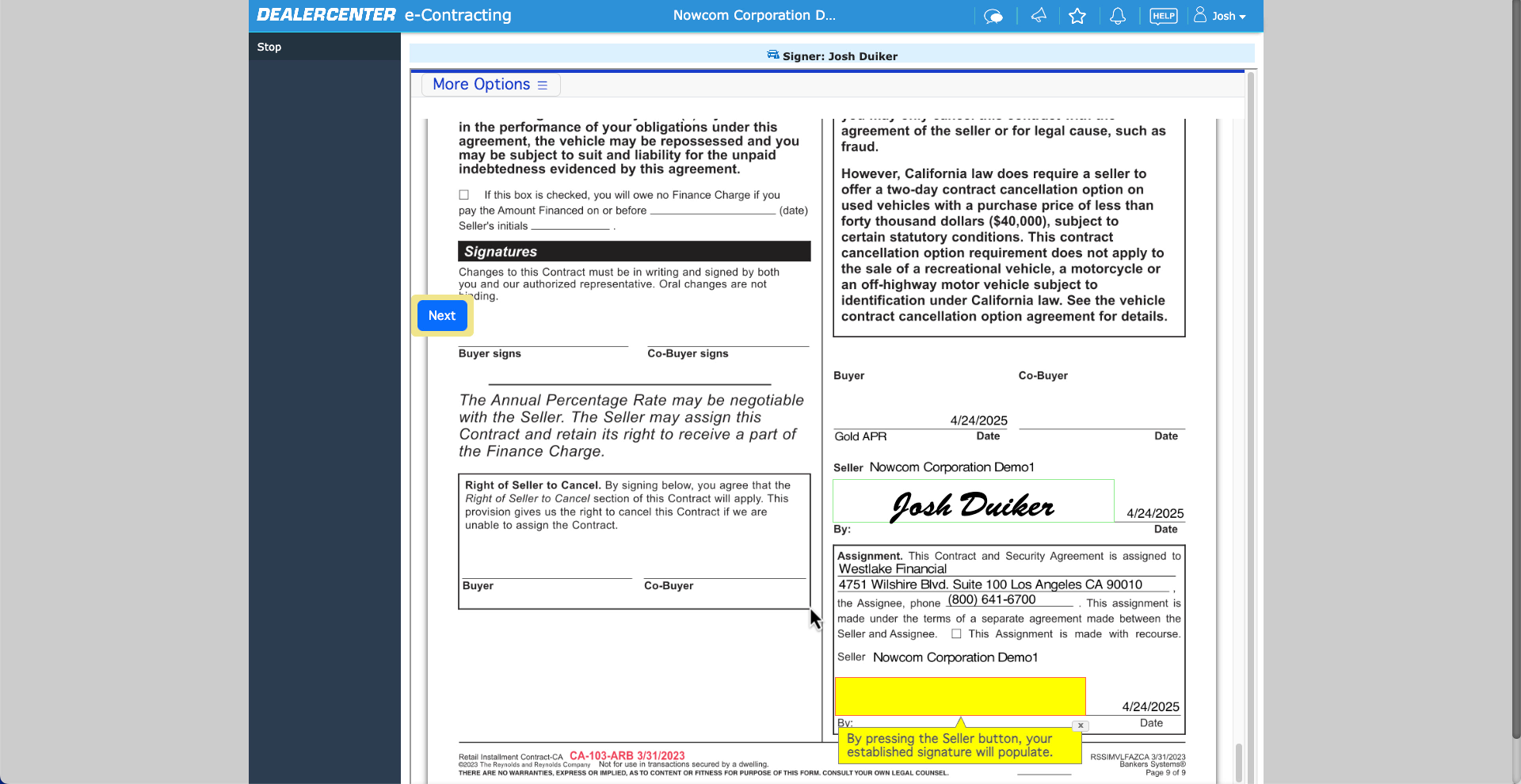
Task: Click the HELP icon
Action: [1164, 16]
